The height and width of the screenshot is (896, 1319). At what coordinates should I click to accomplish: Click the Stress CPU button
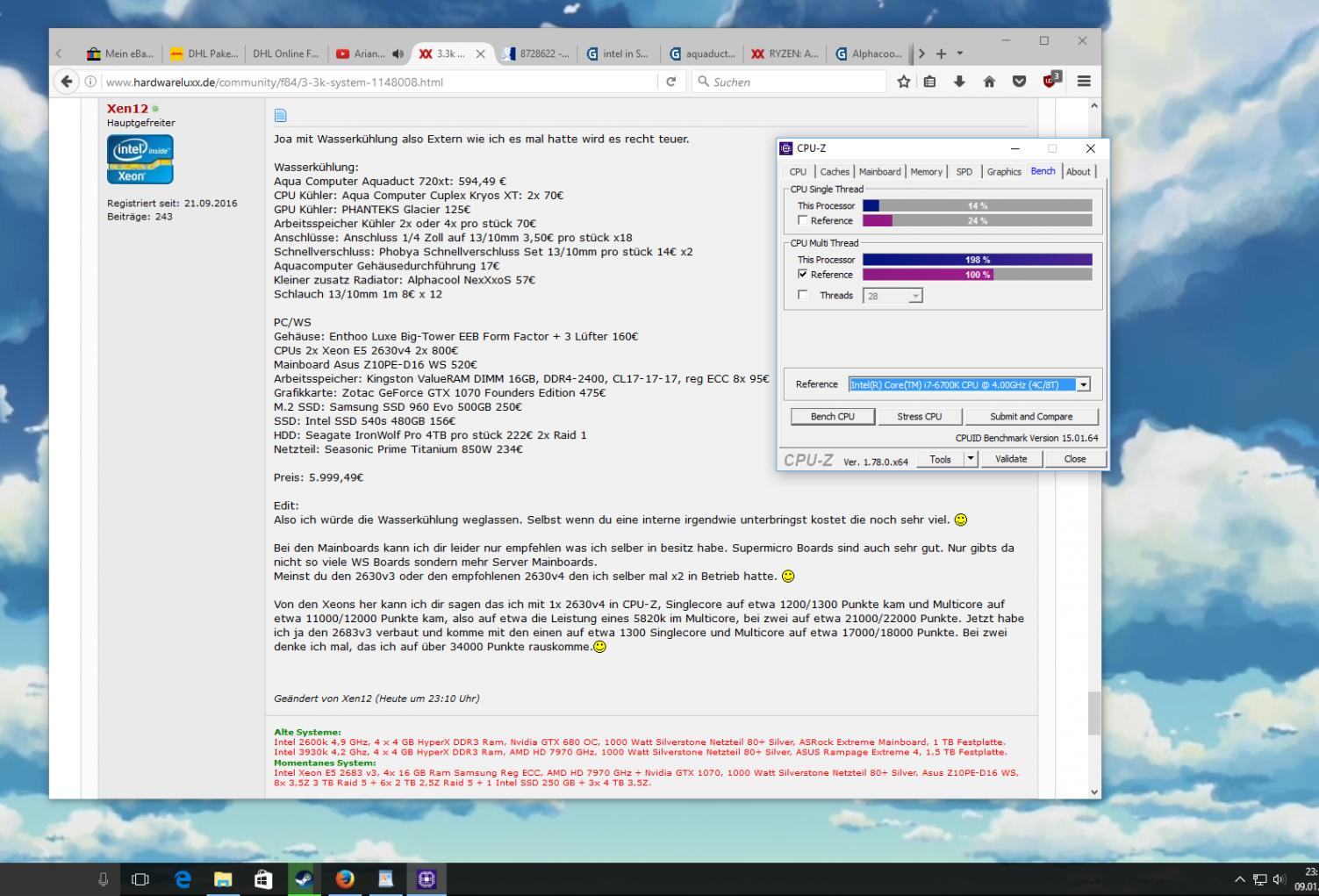point(919,416)
